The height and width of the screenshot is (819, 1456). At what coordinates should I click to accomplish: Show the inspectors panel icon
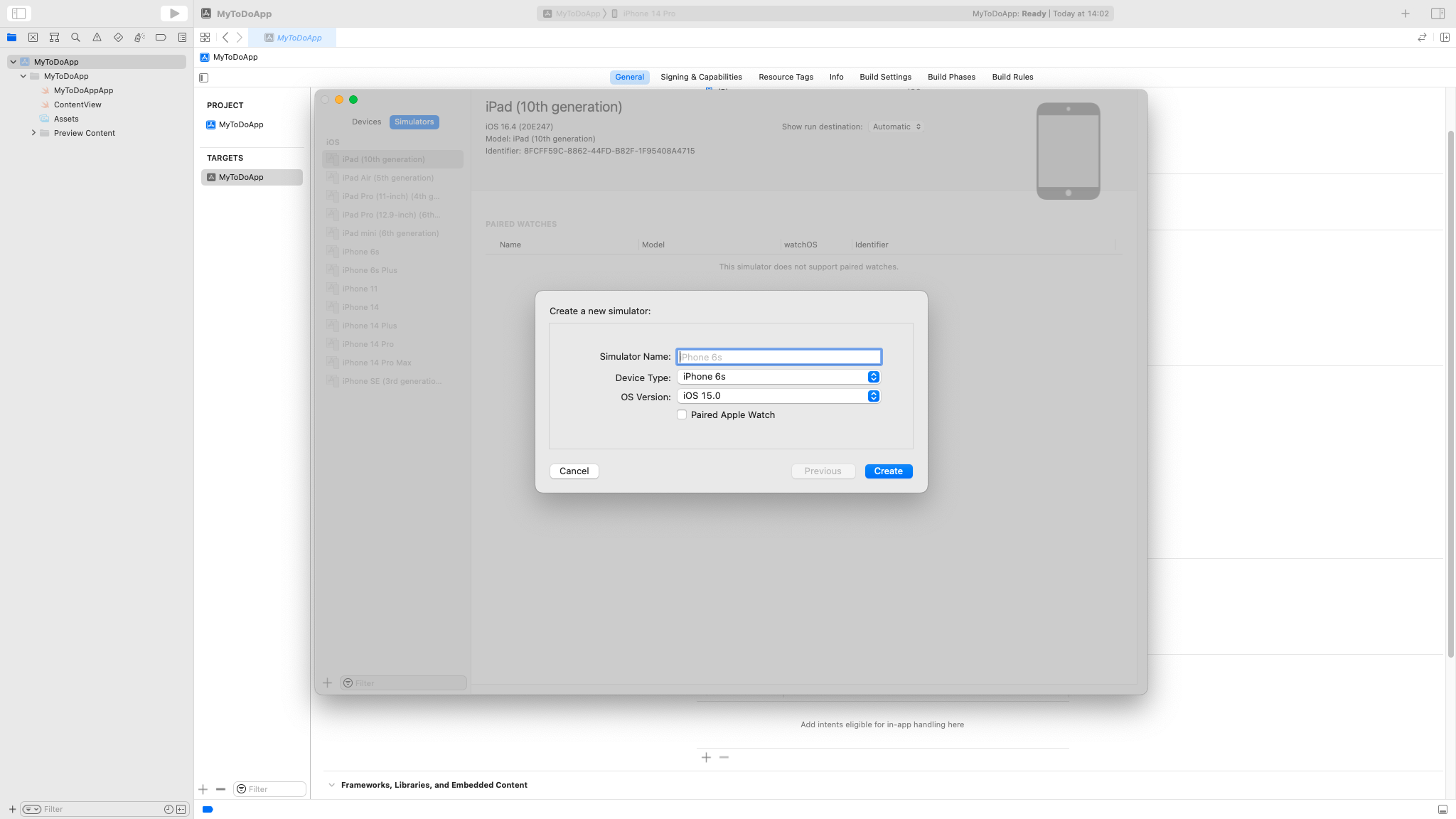pyautogui.click(x=1438, y=13)
